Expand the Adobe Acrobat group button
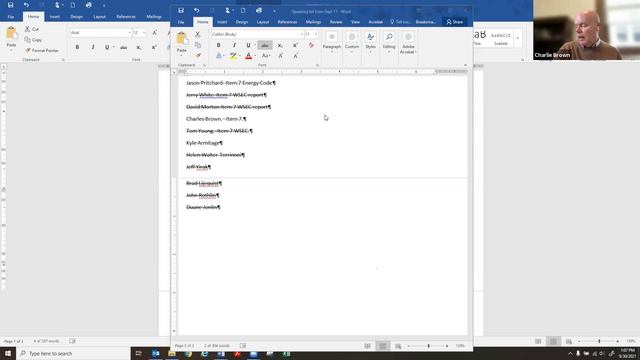 408,43
